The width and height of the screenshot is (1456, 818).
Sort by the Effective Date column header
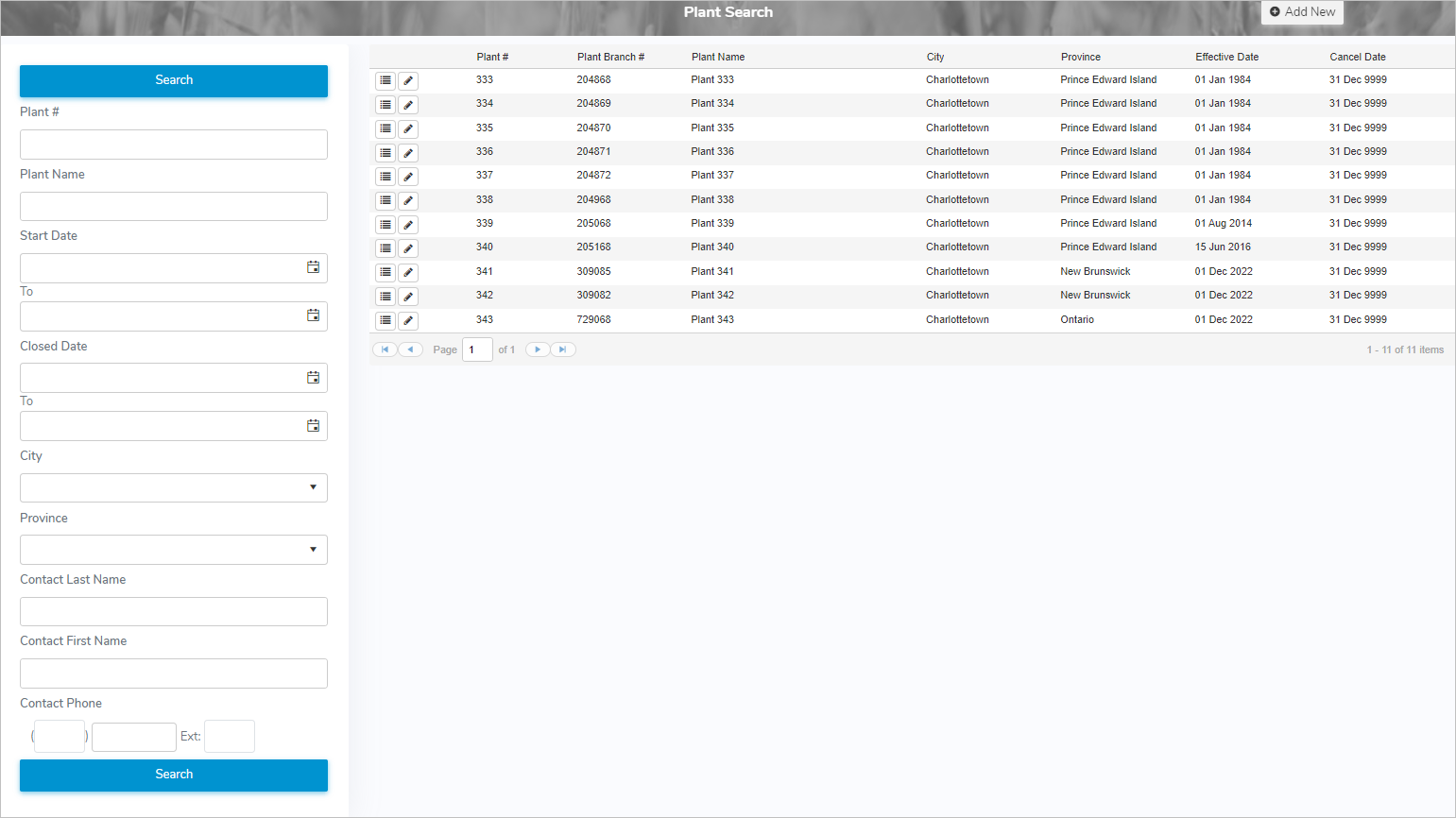[1226, 57]
